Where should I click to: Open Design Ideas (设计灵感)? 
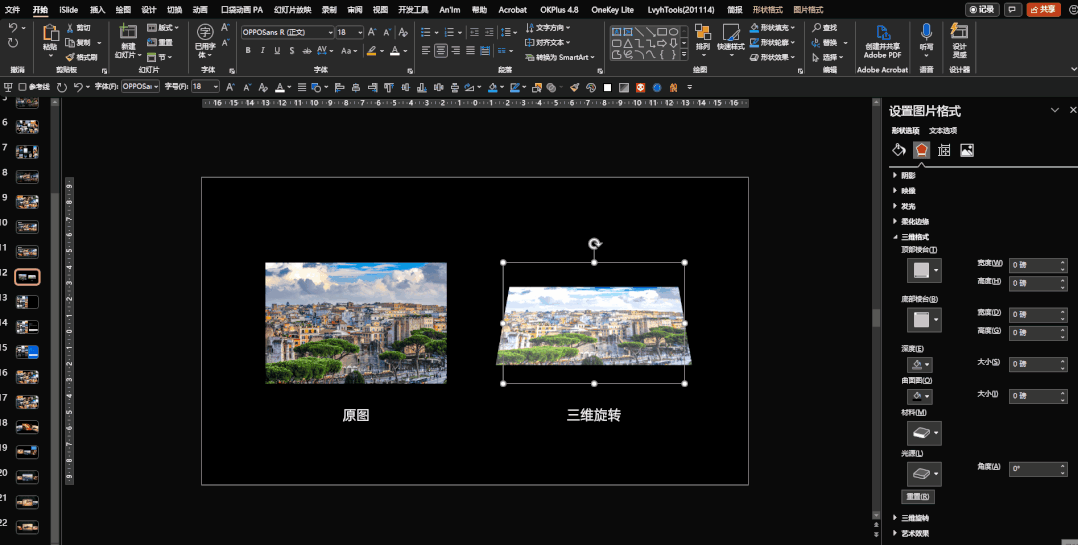pos(959,41)
